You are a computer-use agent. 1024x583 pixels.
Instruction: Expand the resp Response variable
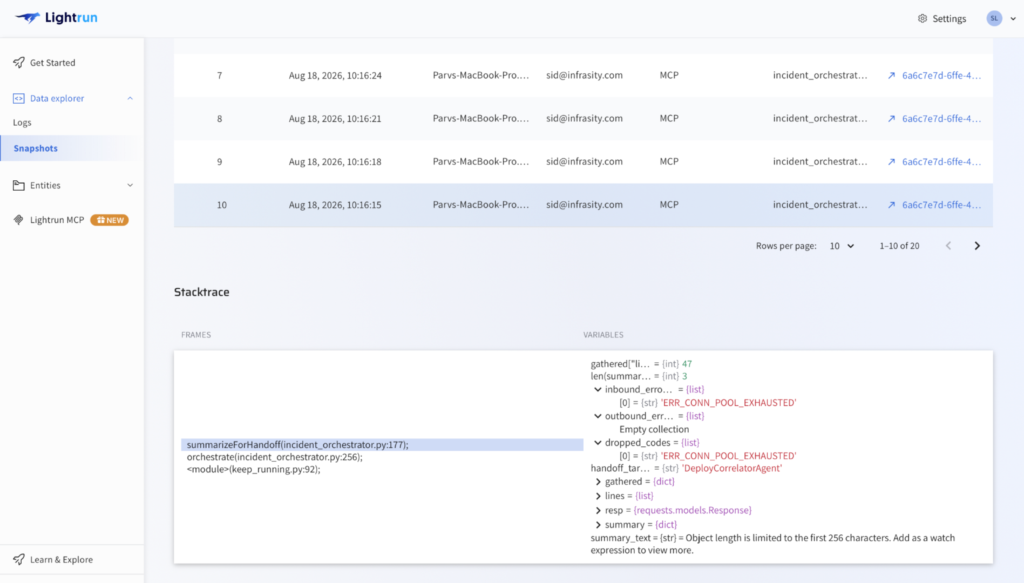tap(598, 511)
